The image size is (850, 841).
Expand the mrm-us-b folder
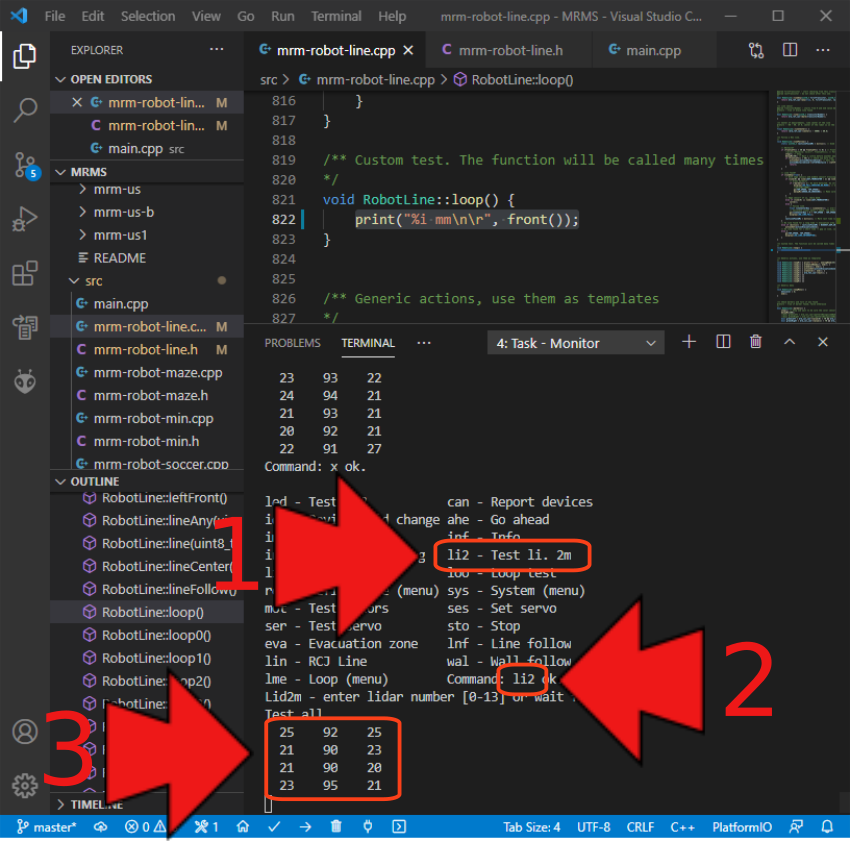[x=123, y=212]
